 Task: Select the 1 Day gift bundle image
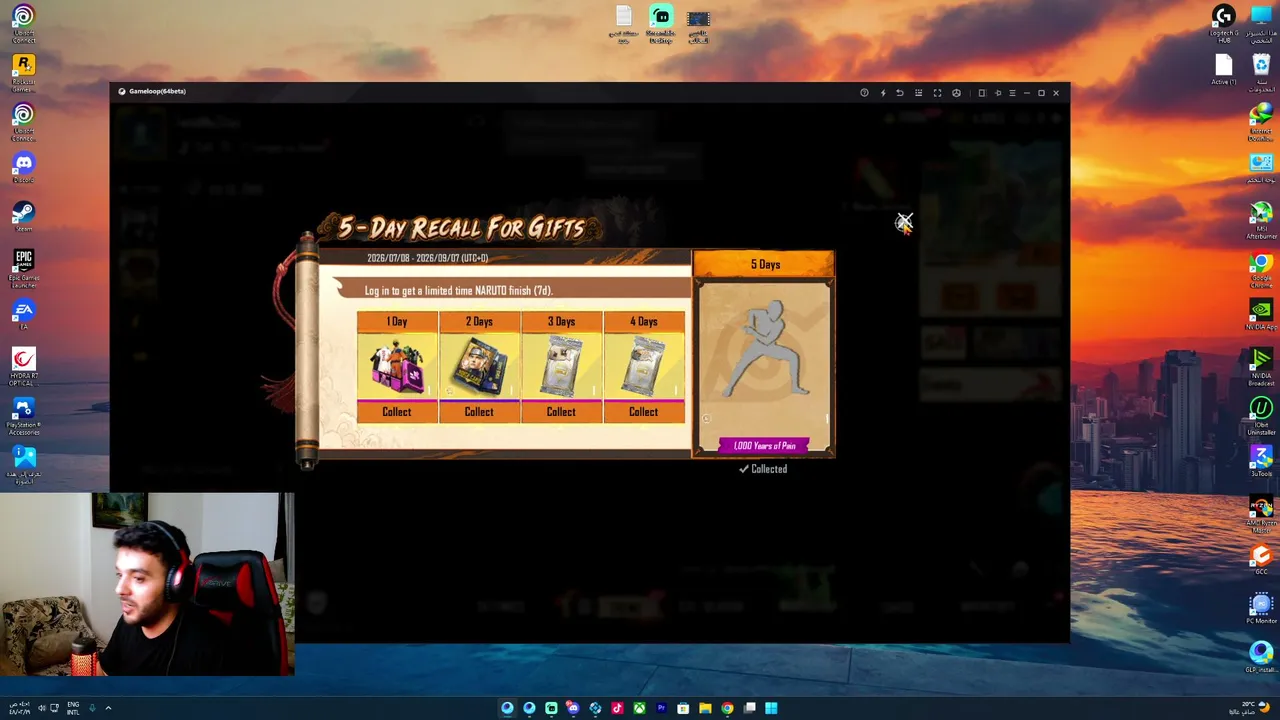pos(397,366)
